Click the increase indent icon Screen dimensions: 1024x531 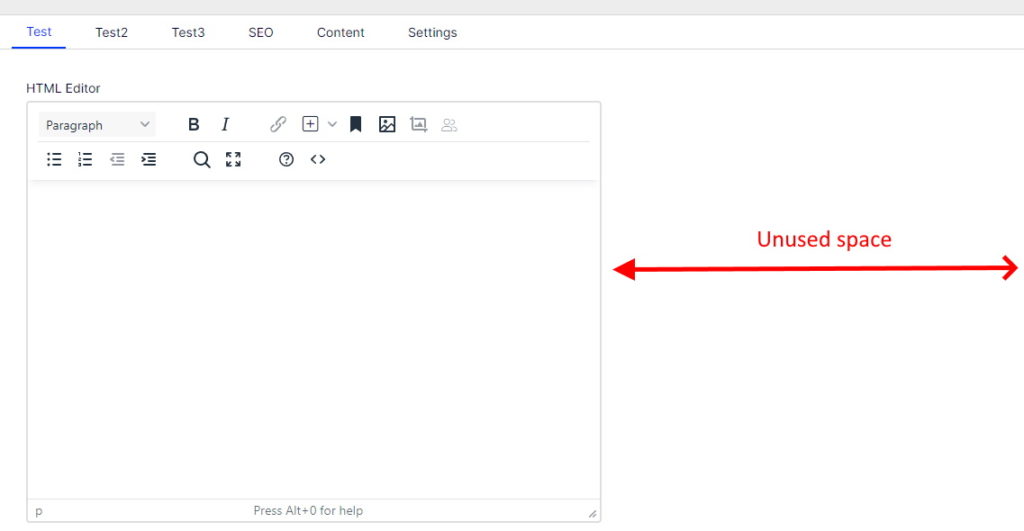click(149, 159)
